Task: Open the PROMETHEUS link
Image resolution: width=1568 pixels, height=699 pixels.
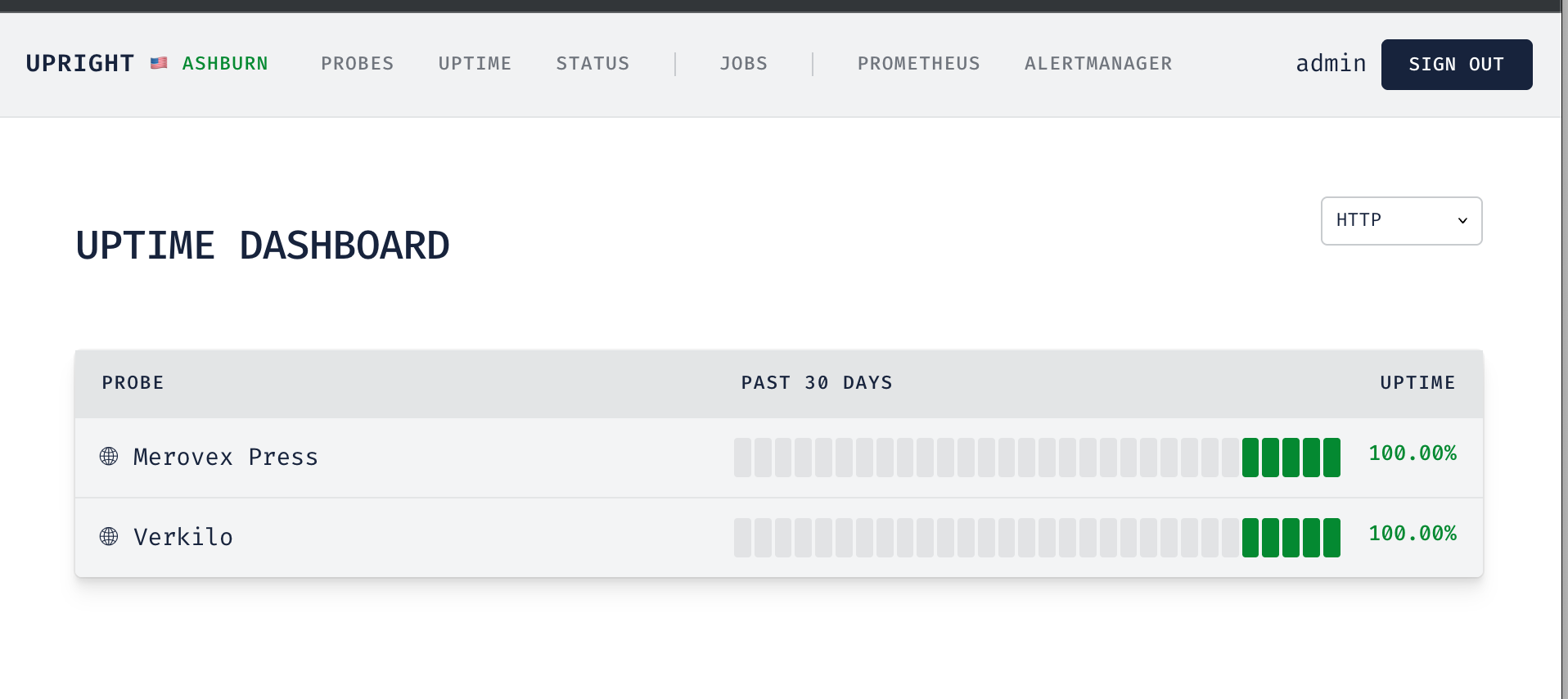Action: point(918,63)
